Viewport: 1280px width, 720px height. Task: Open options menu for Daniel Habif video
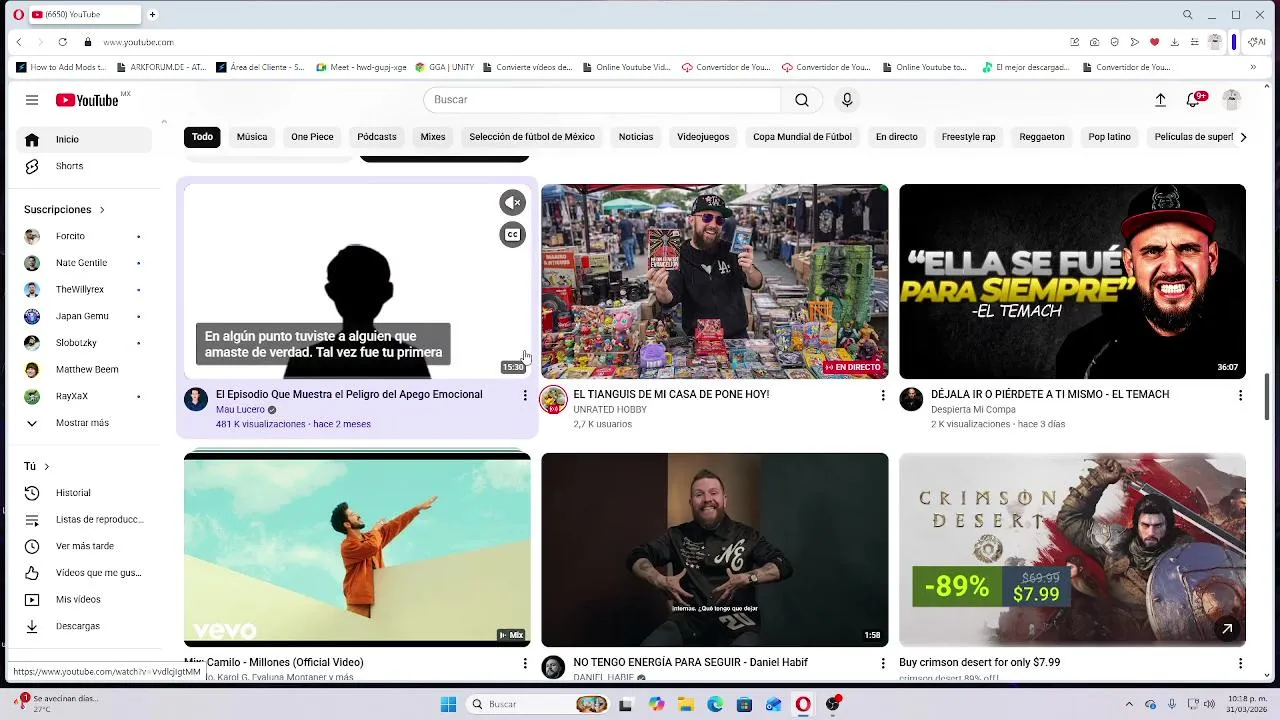click(882, 664)
